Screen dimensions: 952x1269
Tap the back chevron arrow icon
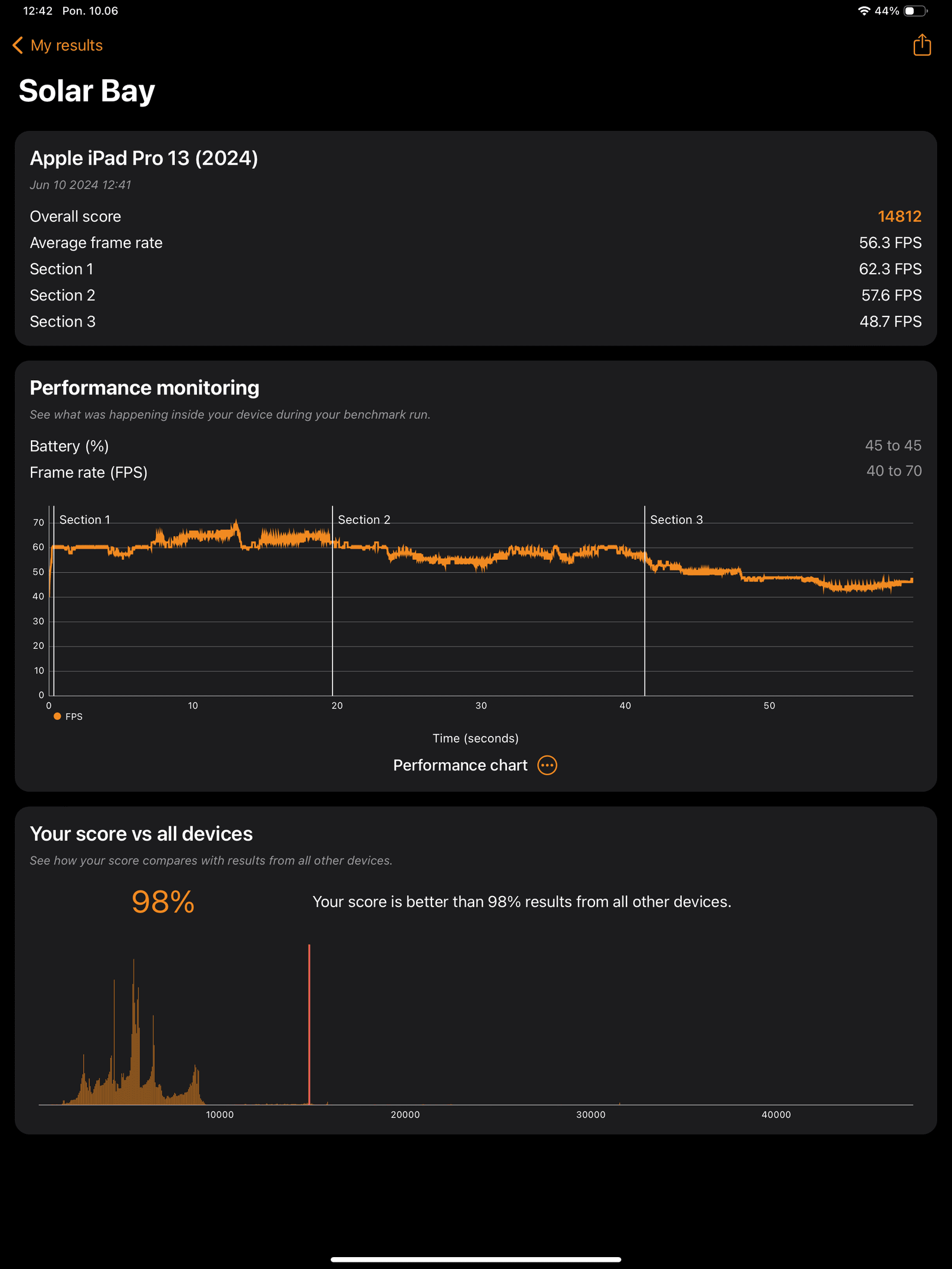tap(18, 45)
